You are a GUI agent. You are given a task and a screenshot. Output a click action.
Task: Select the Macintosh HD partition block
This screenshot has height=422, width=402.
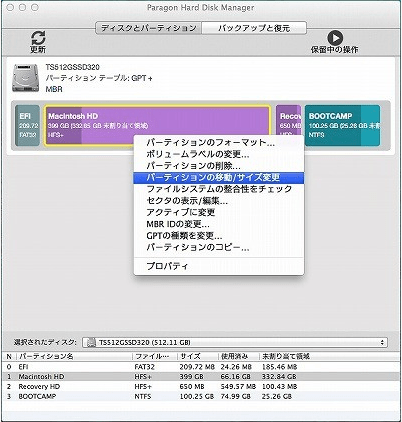(x=157, y=126)
